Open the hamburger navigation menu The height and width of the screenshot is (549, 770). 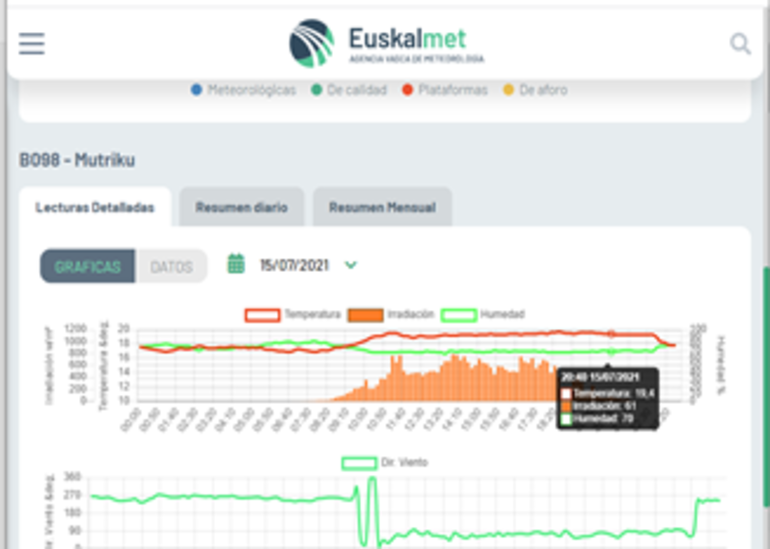coord(32,44)
